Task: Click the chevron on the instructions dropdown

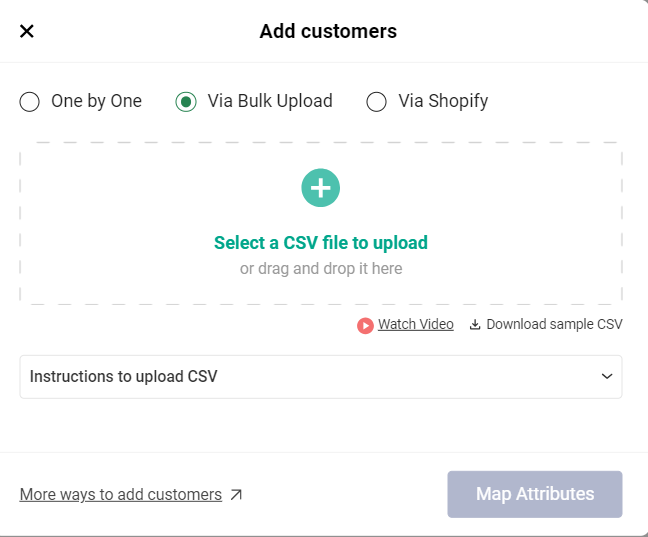Action: (x=606, y=377)
